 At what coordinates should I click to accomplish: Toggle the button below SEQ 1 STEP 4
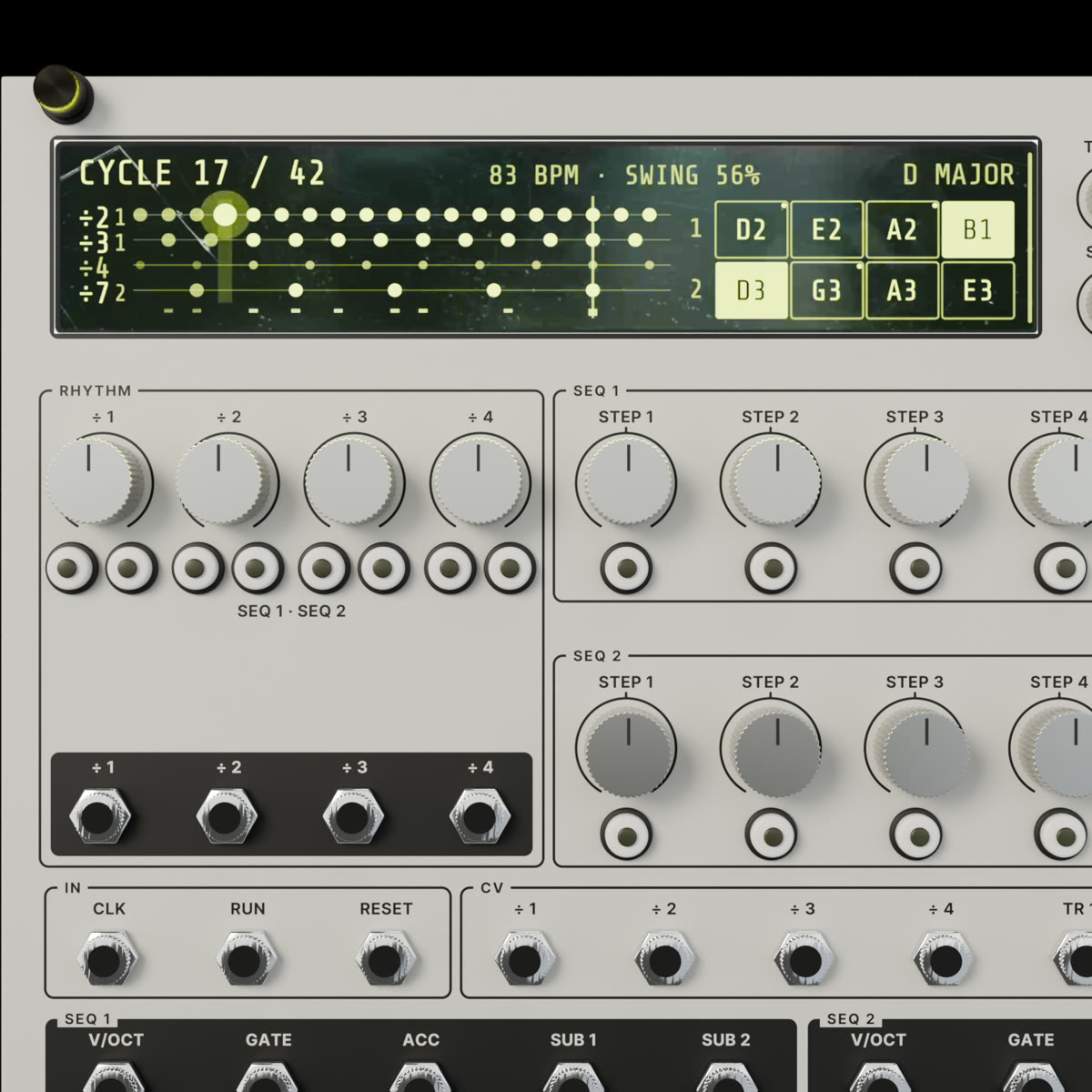1061,569
